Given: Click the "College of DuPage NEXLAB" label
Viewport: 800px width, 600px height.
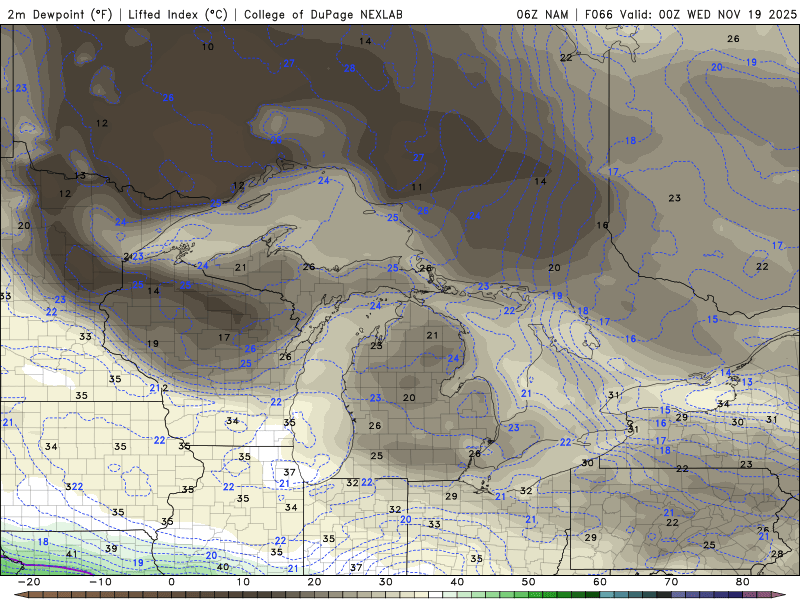Looking at the screenshot, I should click(323, 14).
